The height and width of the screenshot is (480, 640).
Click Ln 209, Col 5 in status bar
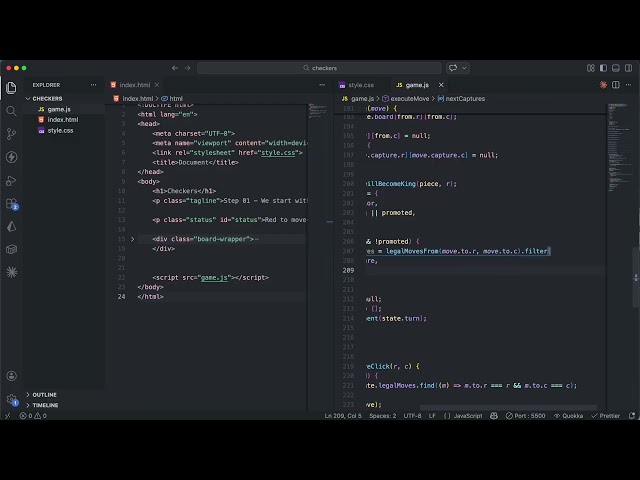click(343, 416)
